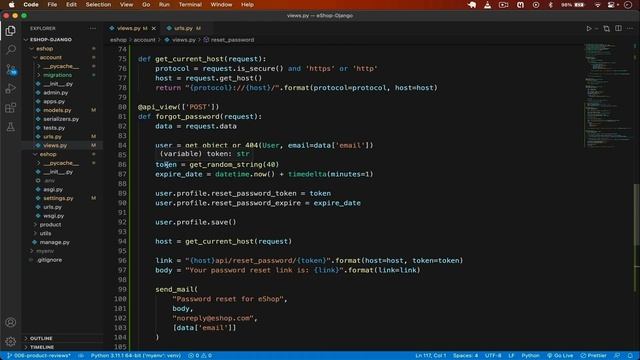Click the Bluetooth menu bar icon
This screenshot has width=640, height=360.
(x=551, y=5)
